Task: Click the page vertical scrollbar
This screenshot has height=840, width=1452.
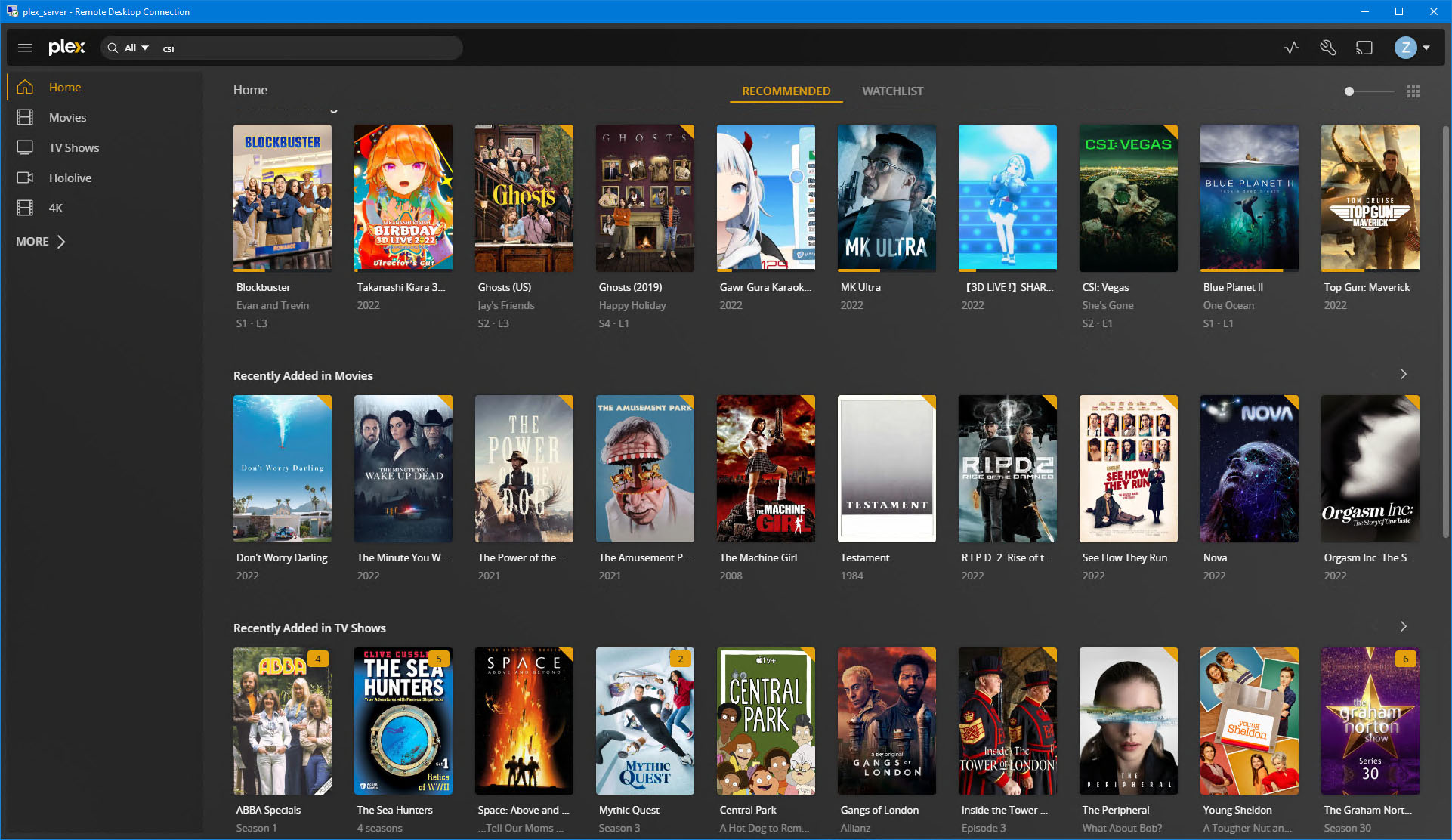Action: tap(1445, 332)
